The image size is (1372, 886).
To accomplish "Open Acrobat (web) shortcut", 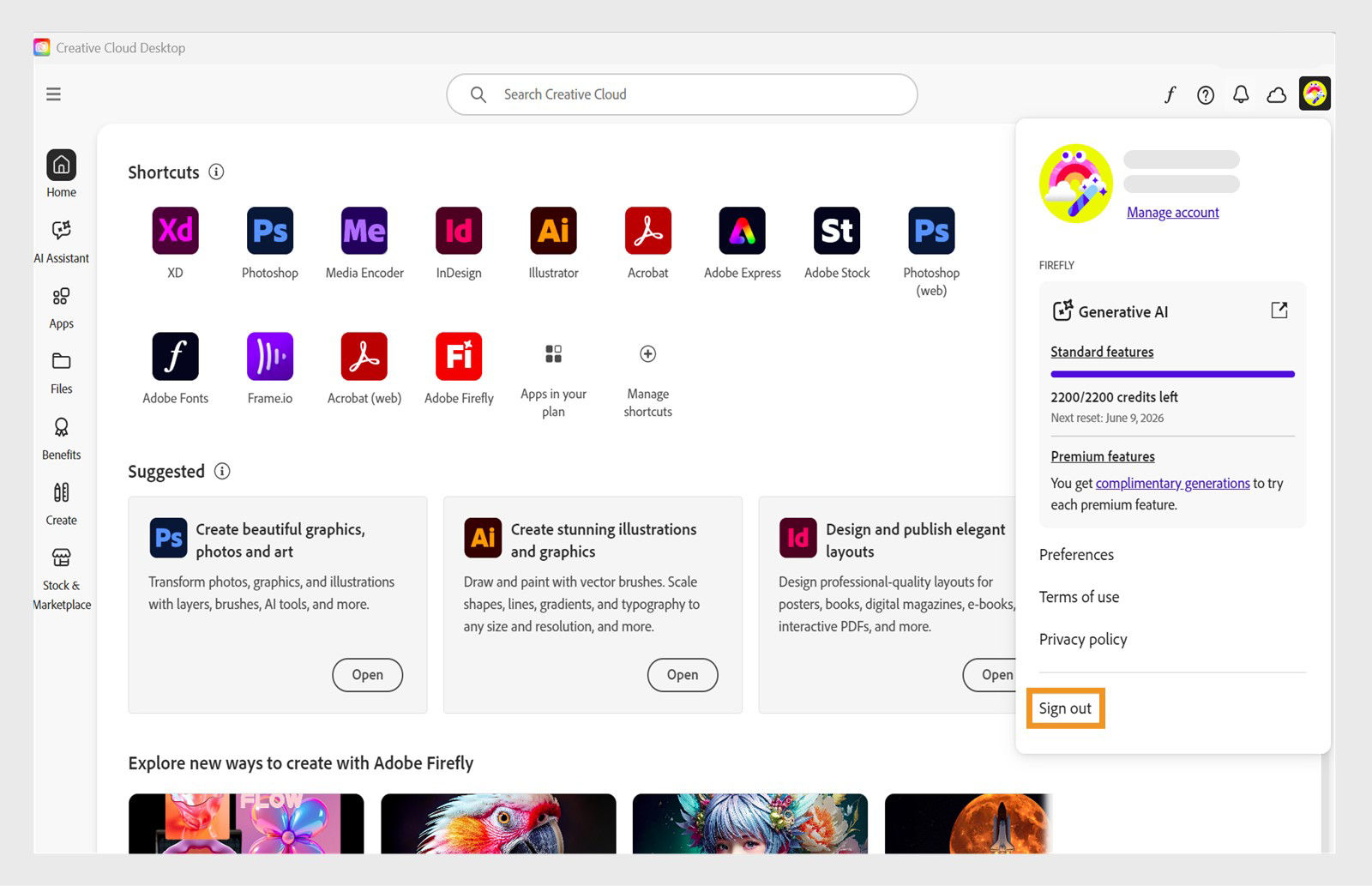I will 364,356.
